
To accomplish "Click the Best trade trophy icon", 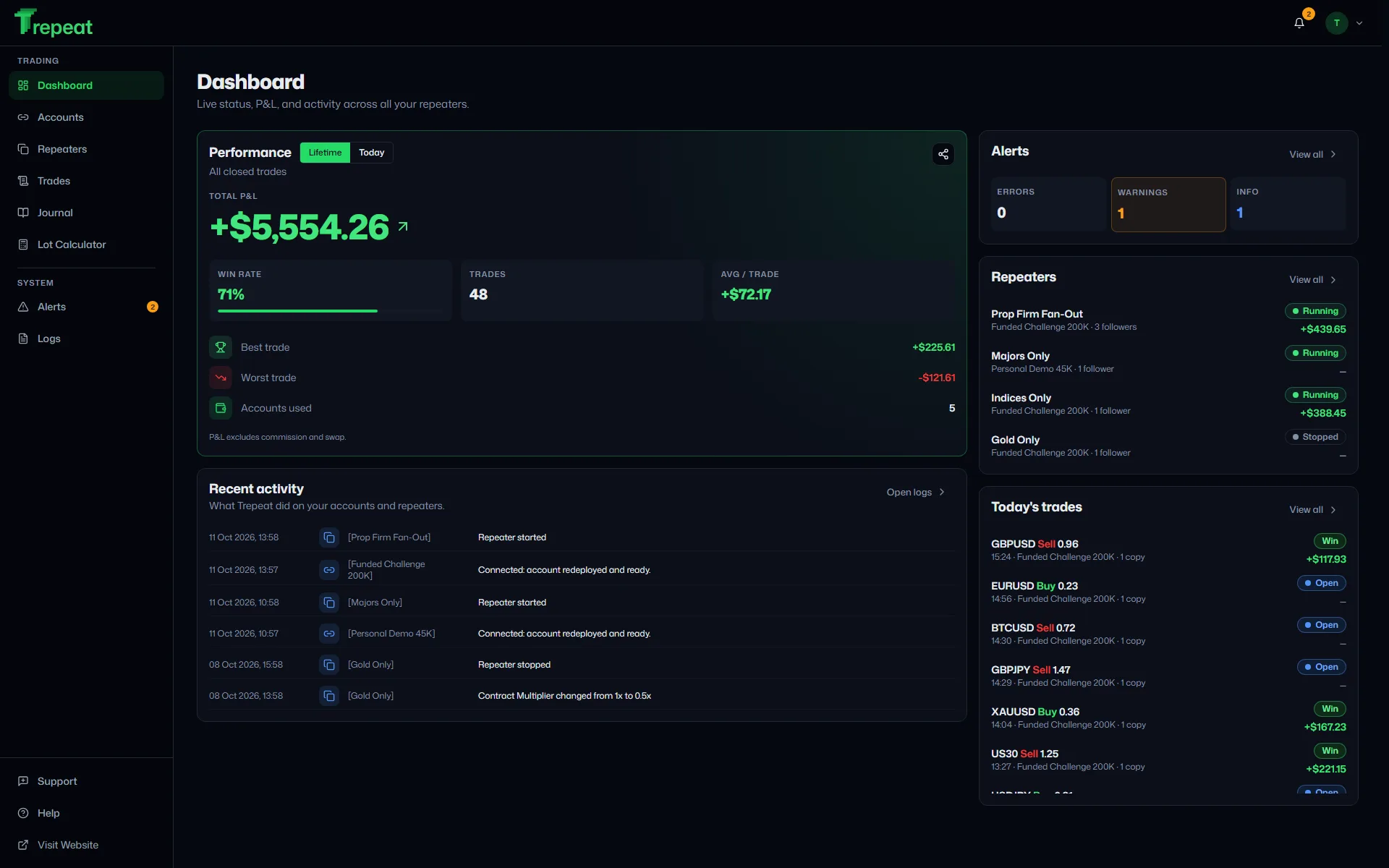I will (x=221, y=347).
